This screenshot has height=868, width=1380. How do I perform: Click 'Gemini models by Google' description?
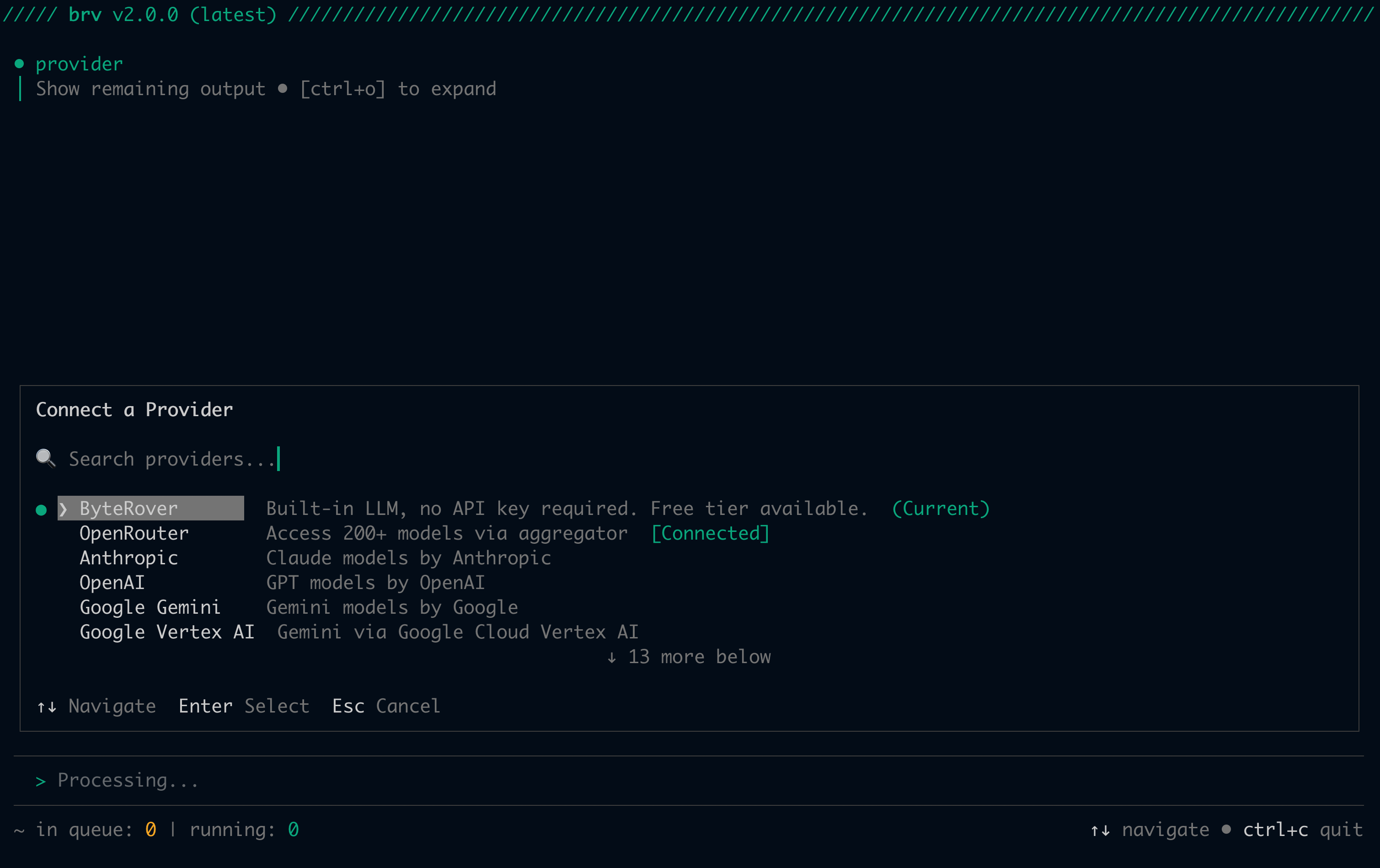pyautogui.click(x=392, y=607)
